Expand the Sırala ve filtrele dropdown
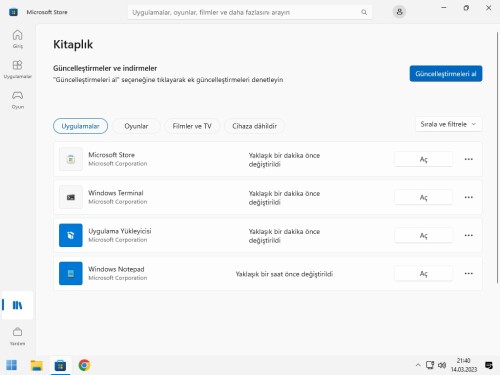 pyautogui.click(x=448, y=124)
